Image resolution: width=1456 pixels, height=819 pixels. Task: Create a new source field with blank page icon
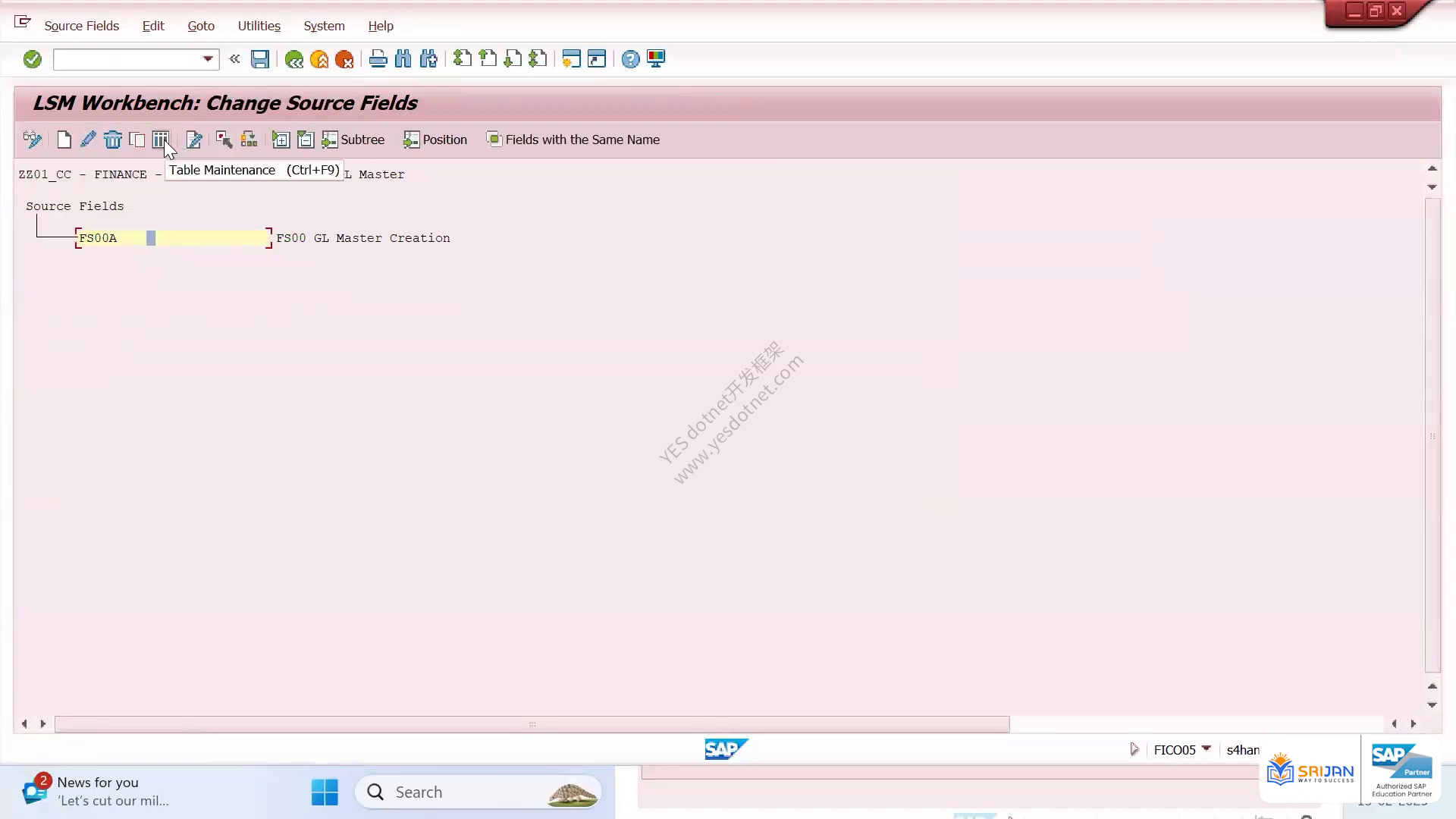point(64,140)
